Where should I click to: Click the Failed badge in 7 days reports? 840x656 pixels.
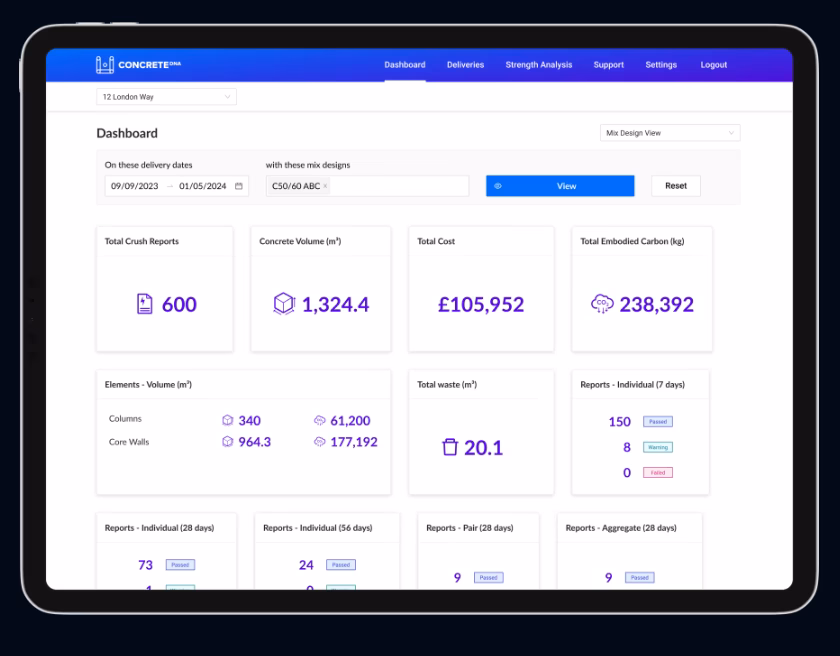pos(658,473)
